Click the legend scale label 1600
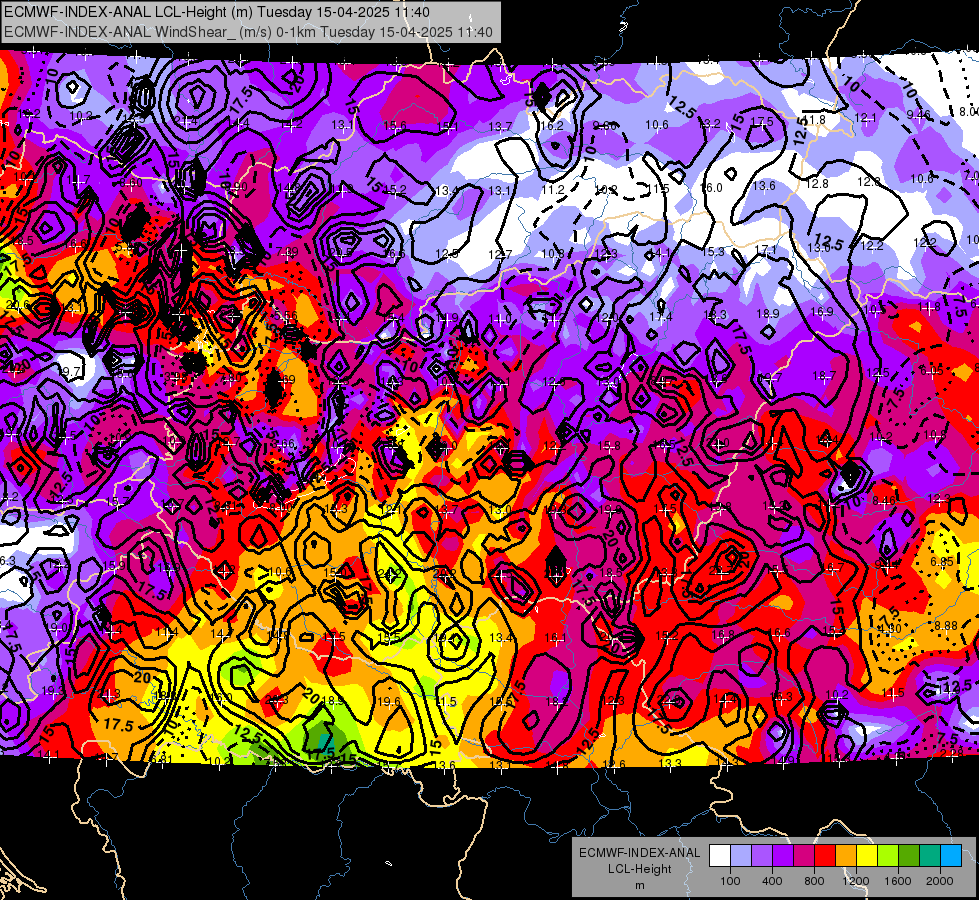 (x=898, y=881)
